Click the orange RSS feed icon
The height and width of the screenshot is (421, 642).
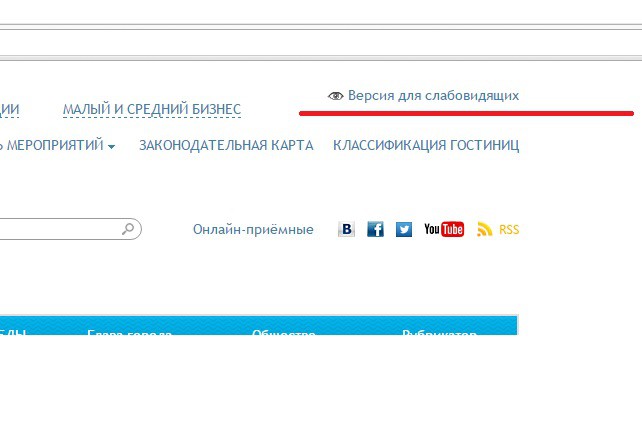point(485,229)
